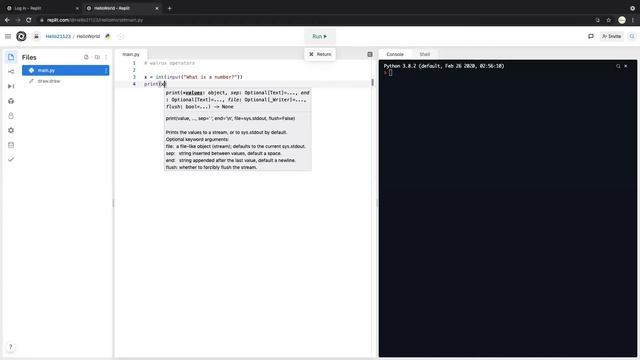The height and width of the screenshot is (360, 640).
Task: Switch to the HelloWorld - Replit browser tab
Action: pyautogui.click(x=122, y=8)
